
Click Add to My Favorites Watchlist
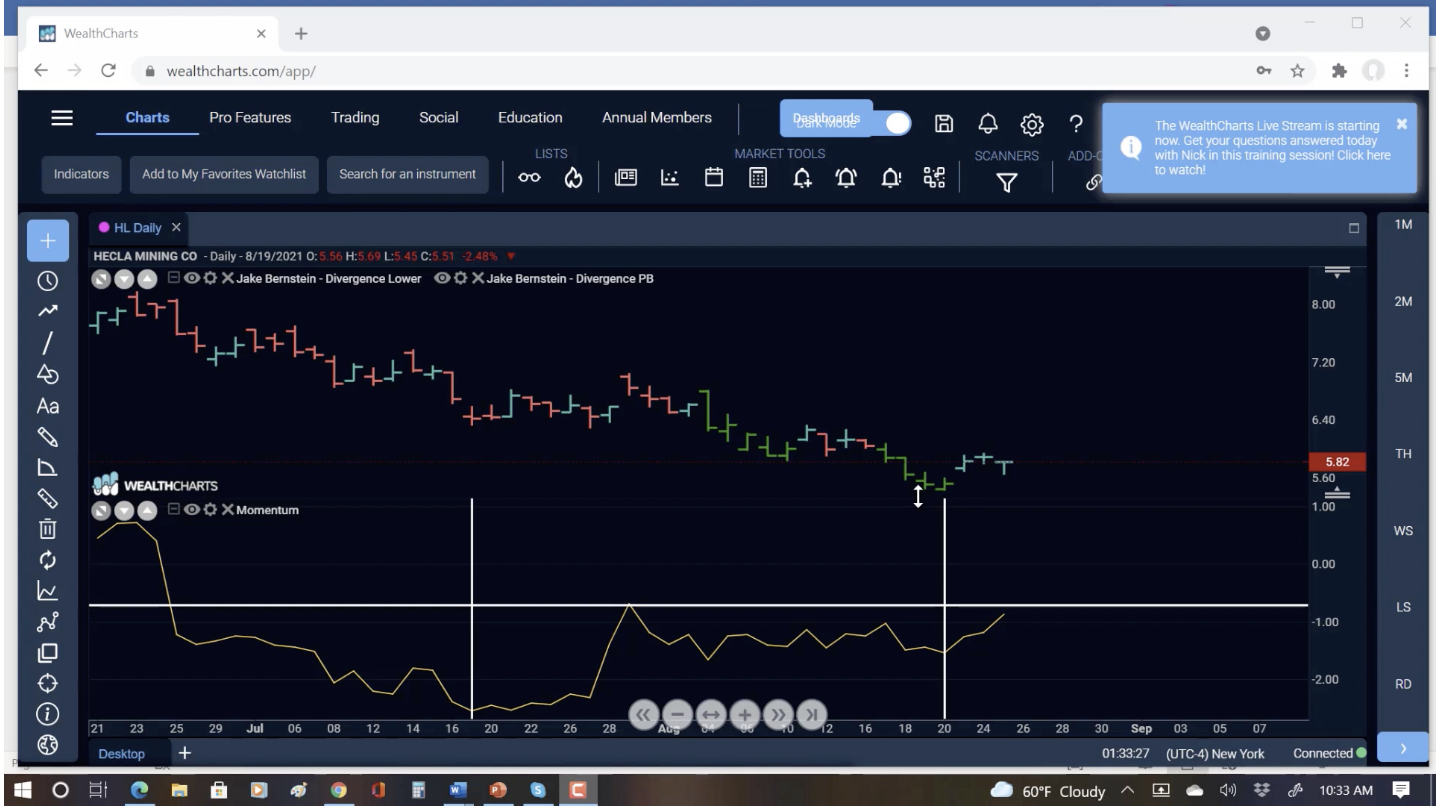click(x=224, y=174)
